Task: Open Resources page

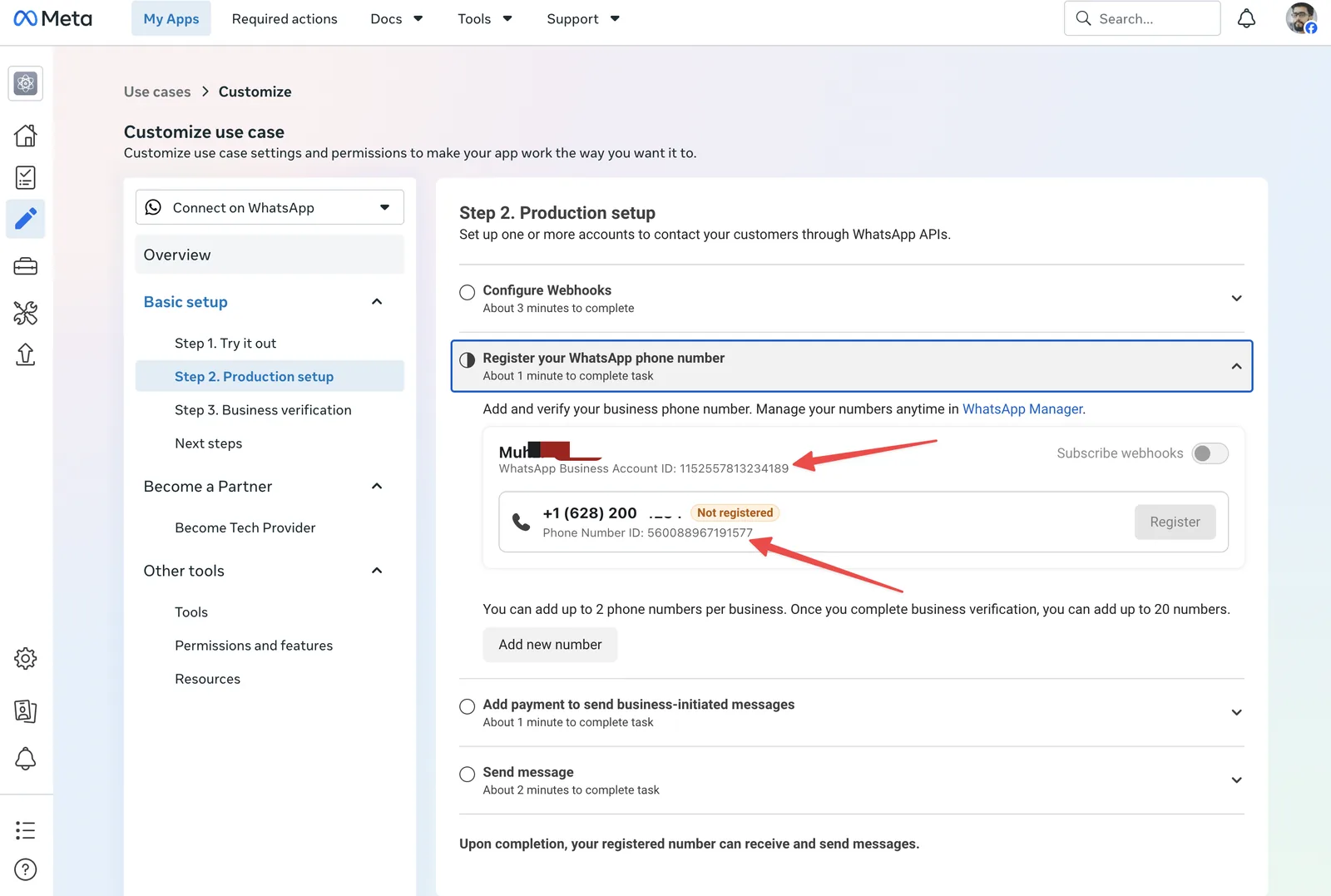Action: coord(208,679)
